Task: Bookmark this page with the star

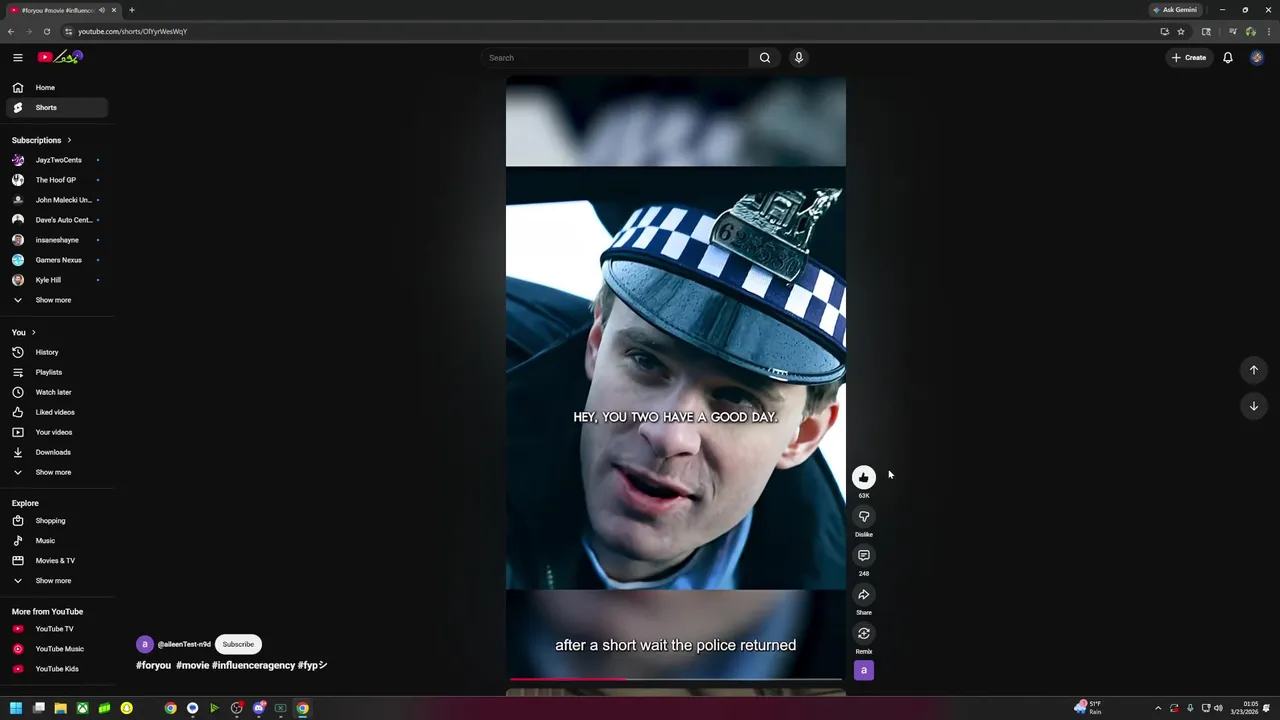Action: pyautogui.click(x=1181, y=31)
